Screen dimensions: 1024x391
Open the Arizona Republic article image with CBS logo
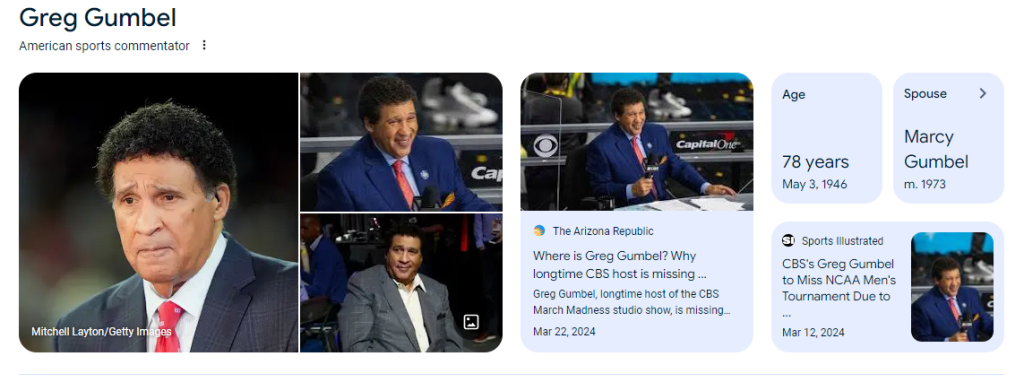coord(637,142)
